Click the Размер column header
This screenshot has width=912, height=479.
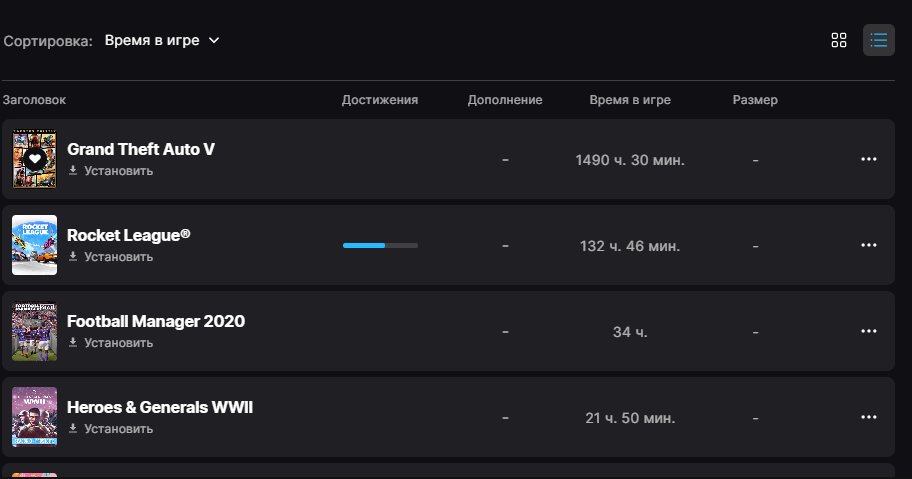[755, 100]
